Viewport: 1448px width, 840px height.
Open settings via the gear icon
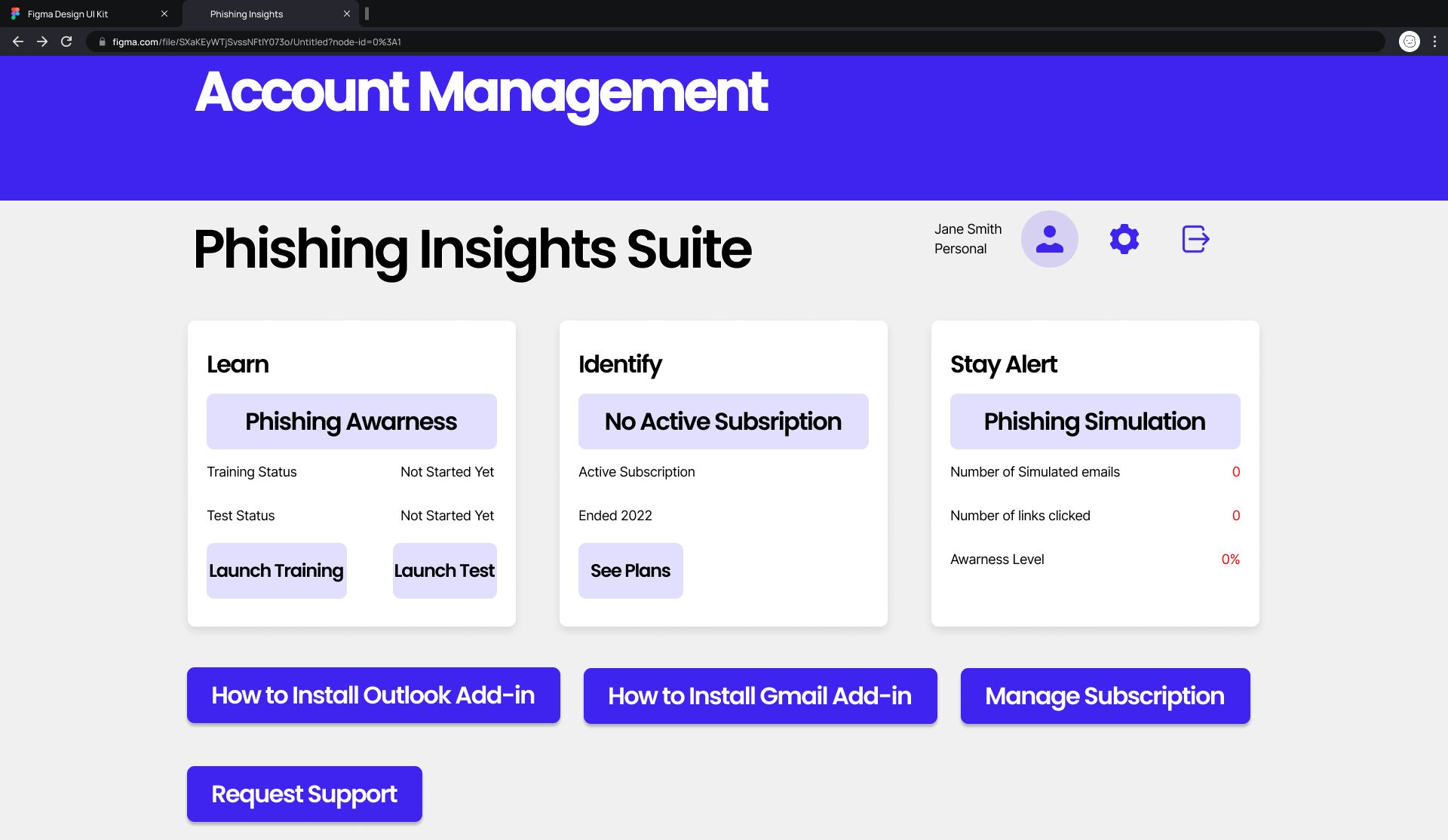pyautogui.click(x=1124, y=239)
